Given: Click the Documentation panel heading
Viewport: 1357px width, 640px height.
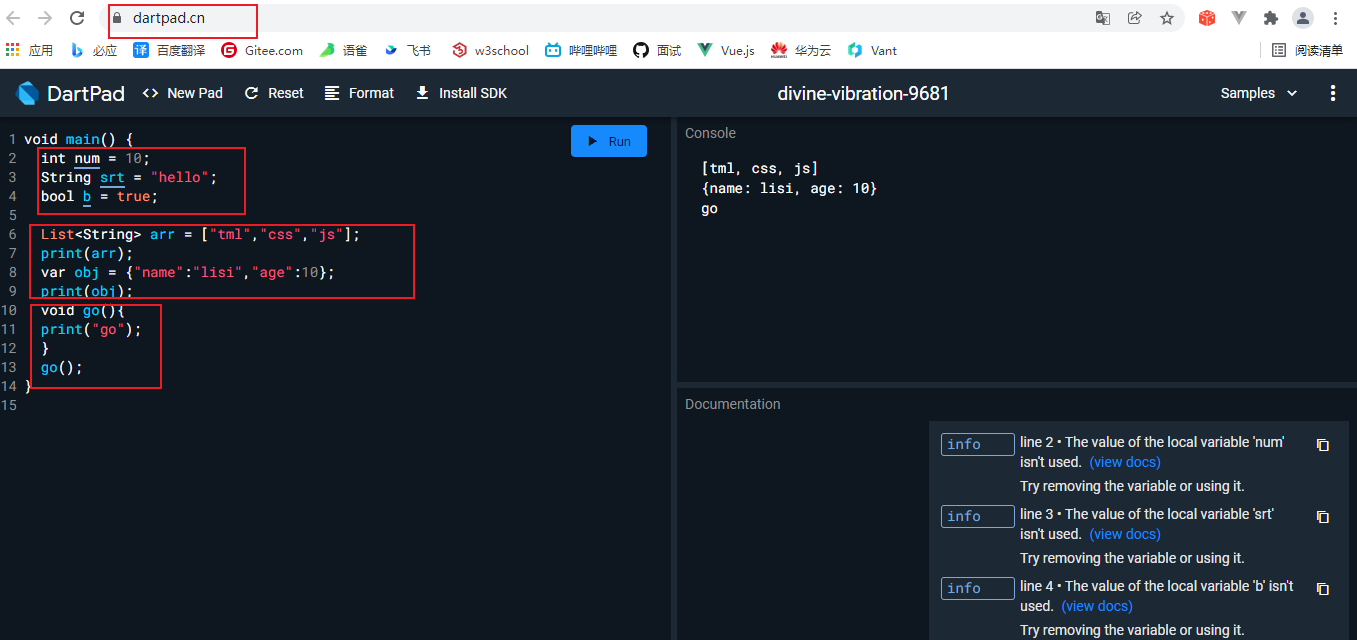Looking at the screenshot, I should (733, 404).
